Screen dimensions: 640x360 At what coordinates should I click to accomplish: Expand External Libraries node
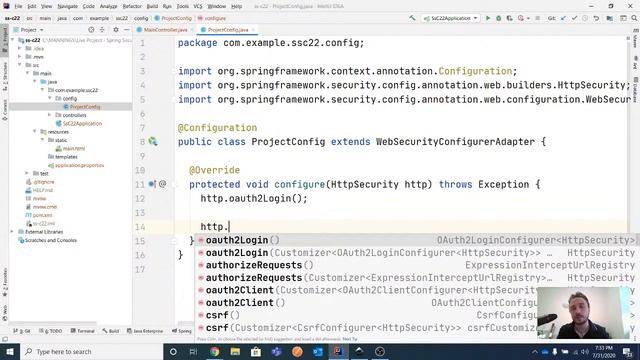point(12,232)
